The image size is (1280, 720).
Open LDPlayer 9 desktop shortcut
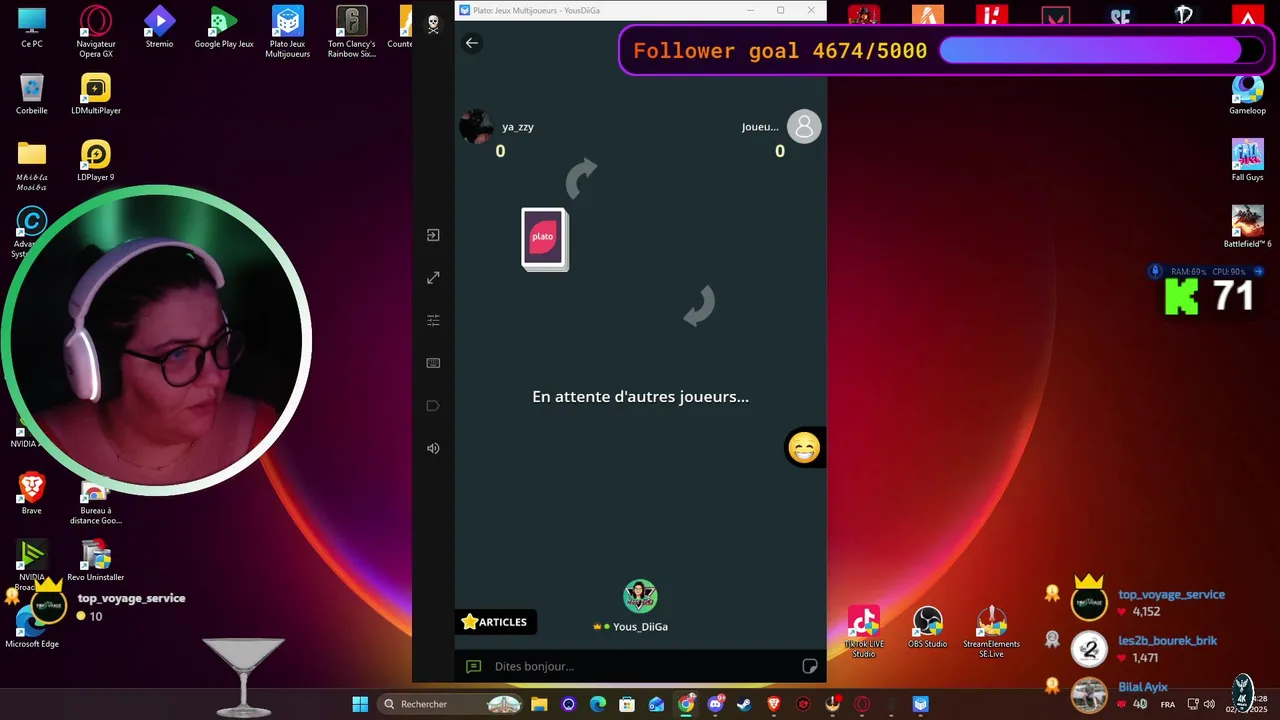click(96, 161)
